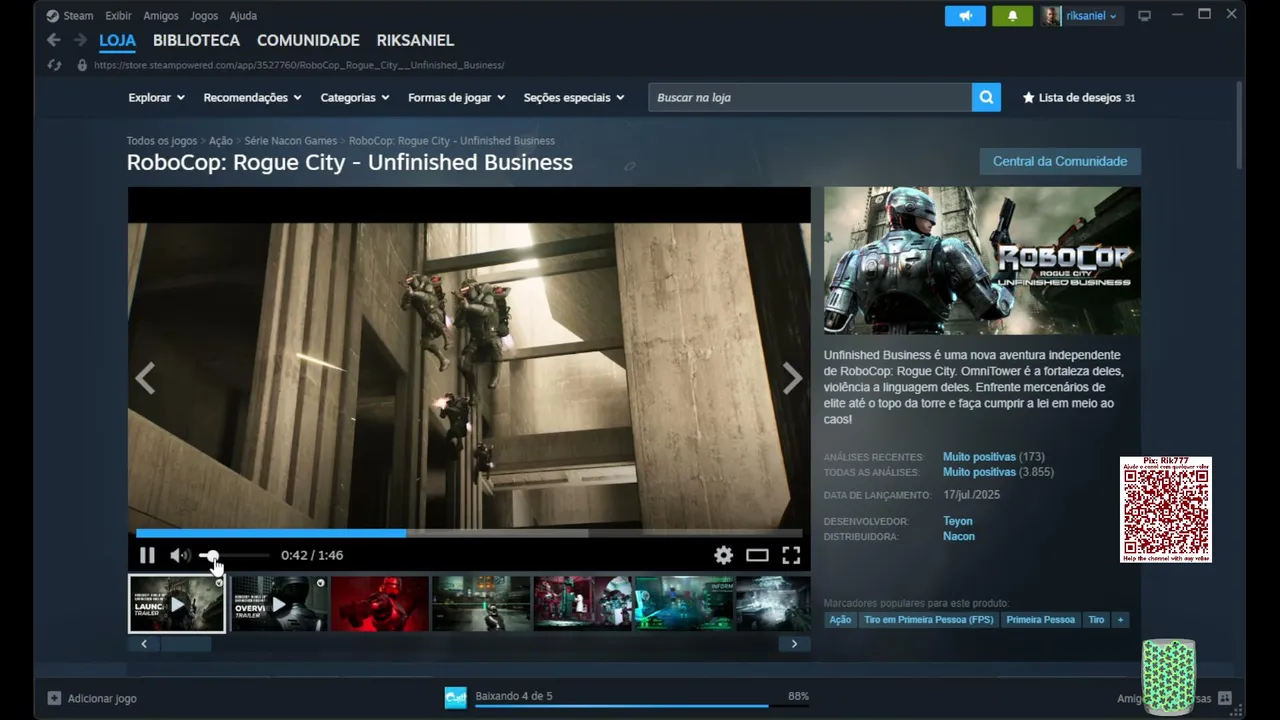The width and height of the screenshot is (1280, 720).
Task: Show the previous media item
Action: [x=145, y=378]
